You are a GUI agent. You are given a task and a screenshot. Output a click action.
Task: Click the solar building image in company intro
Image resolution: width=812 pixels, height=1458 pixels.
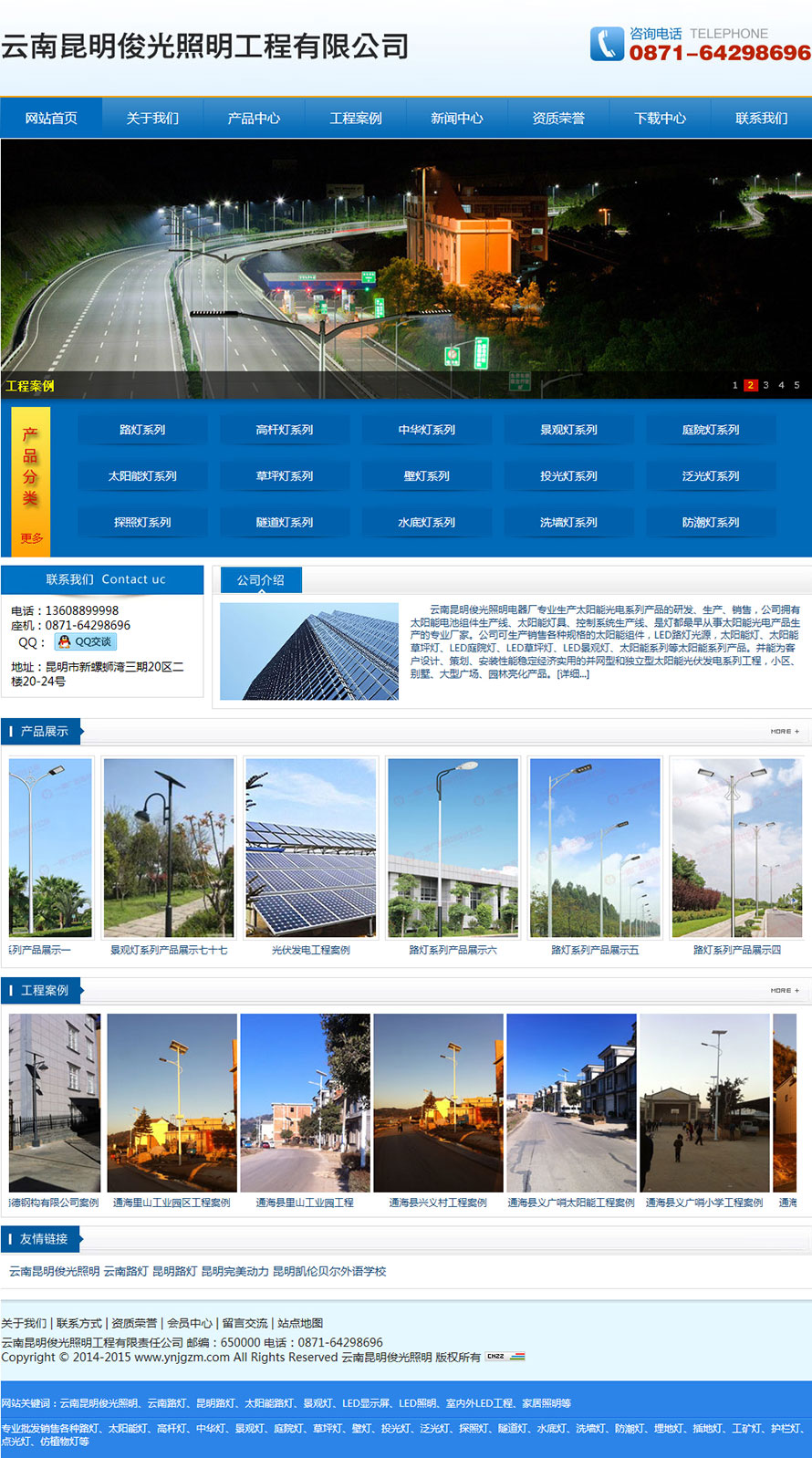click(x=309, y=651)
